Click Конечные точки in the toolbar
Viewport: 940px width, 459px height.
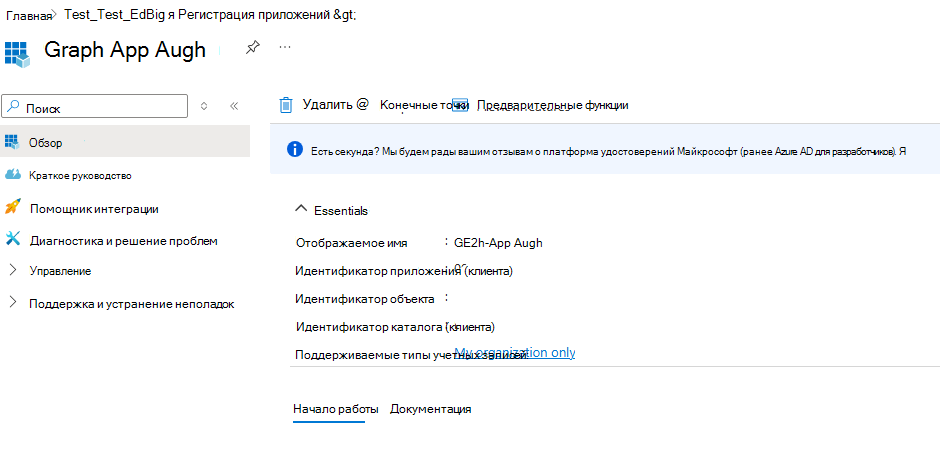424,105
